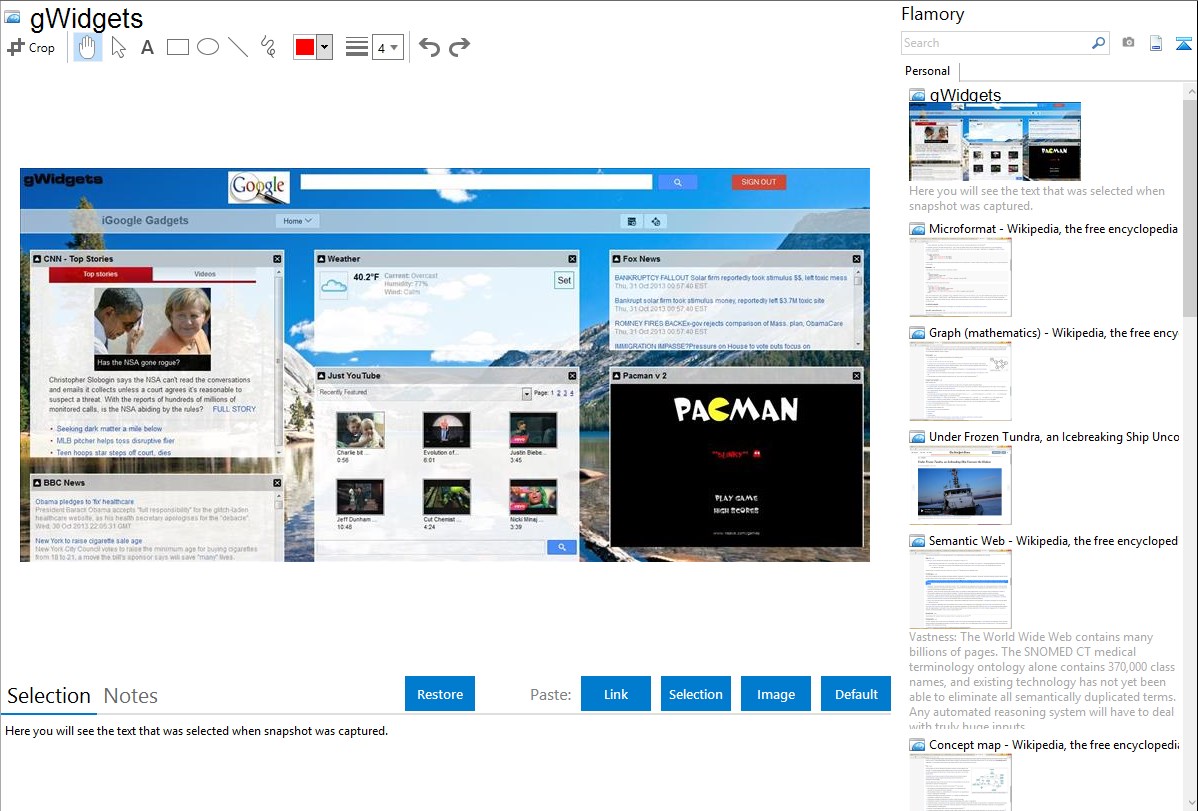The width and height of the screenshot is (1198, 811).
Task: Click the Paste Link button
Action: [616, 694]
